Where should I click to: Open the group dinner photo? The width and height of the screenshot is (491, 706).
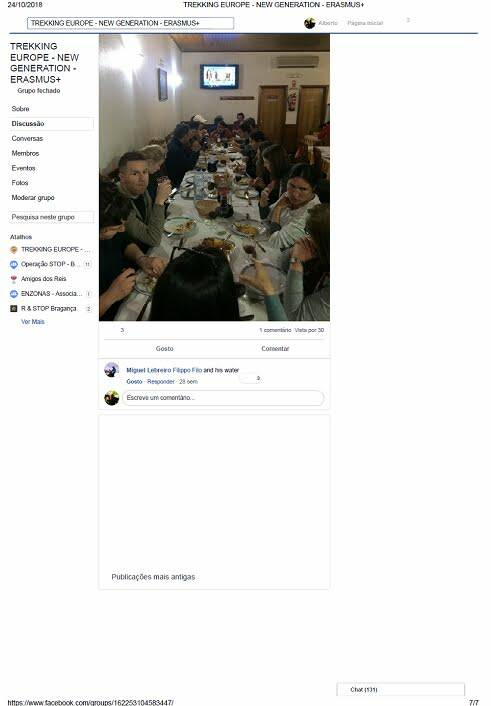[x=214, y=177]
